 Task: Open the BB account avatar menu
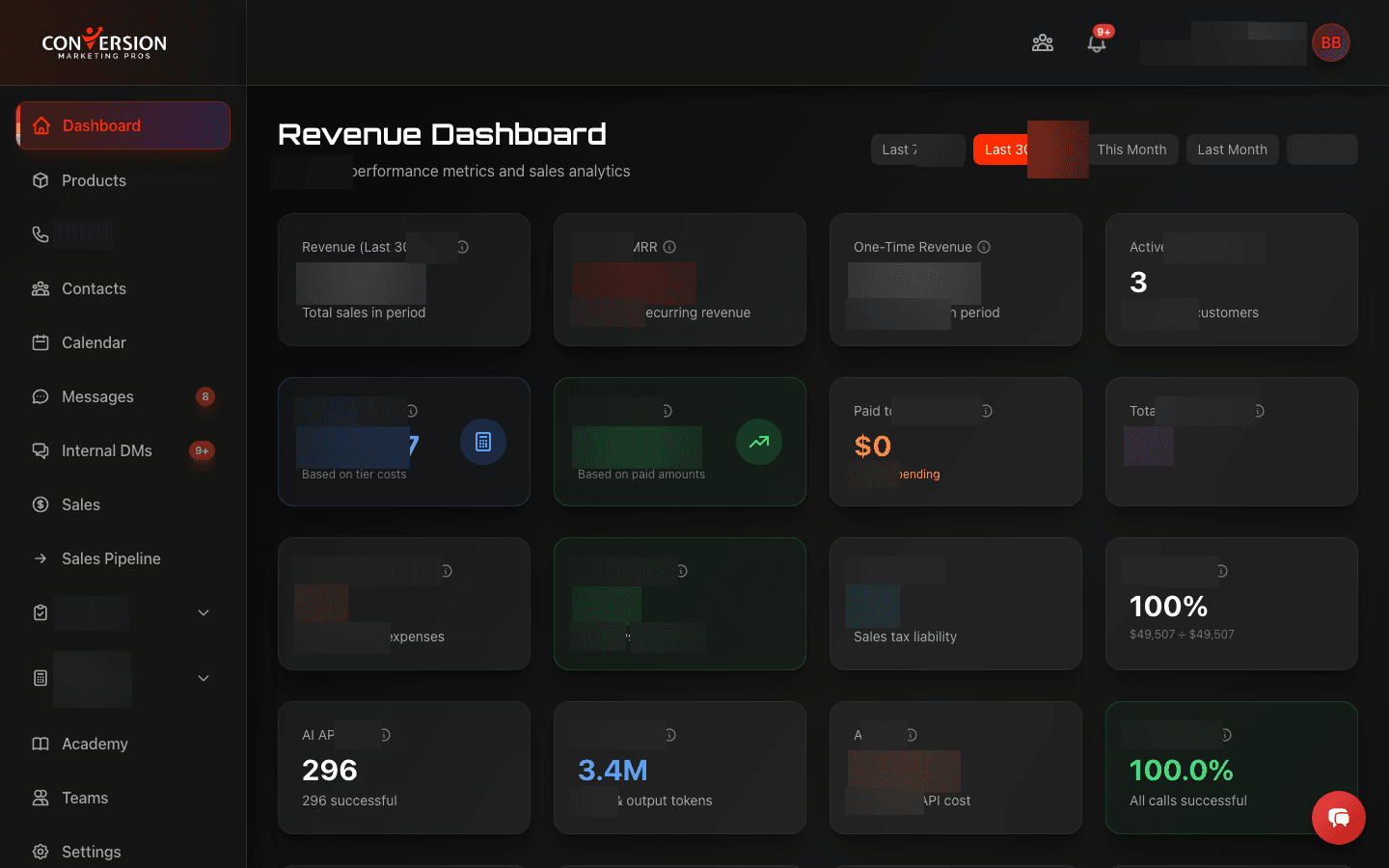(x=1331, y=42)
